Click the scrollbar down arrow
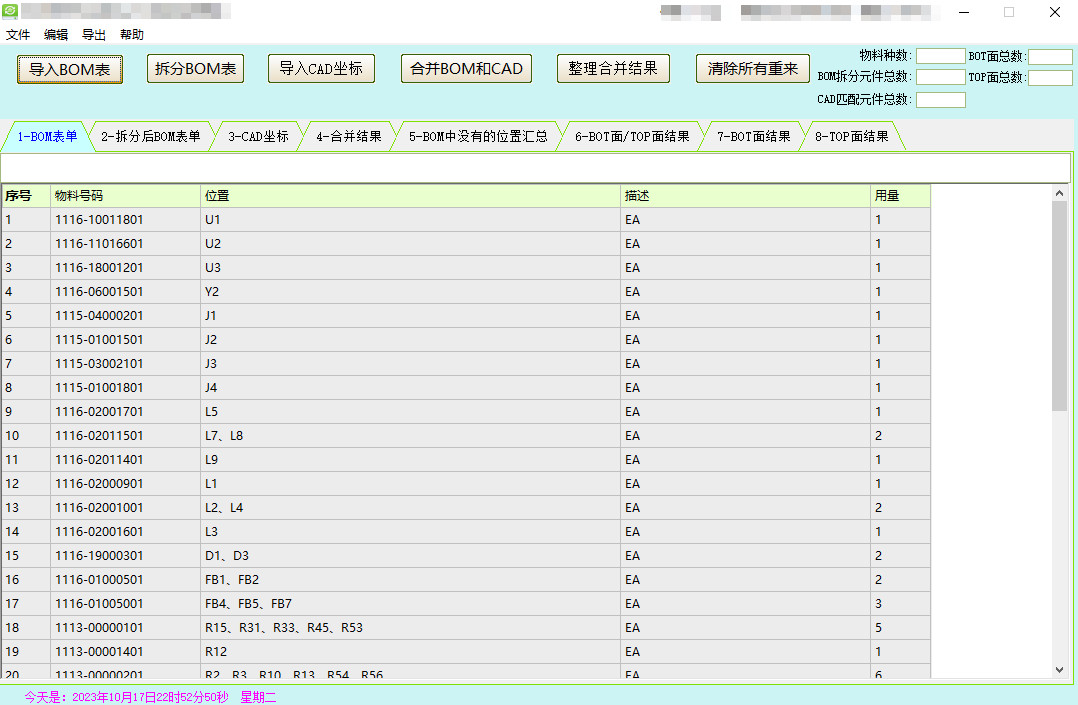Screen dimensions: 1078x705 click(1060, 670)
